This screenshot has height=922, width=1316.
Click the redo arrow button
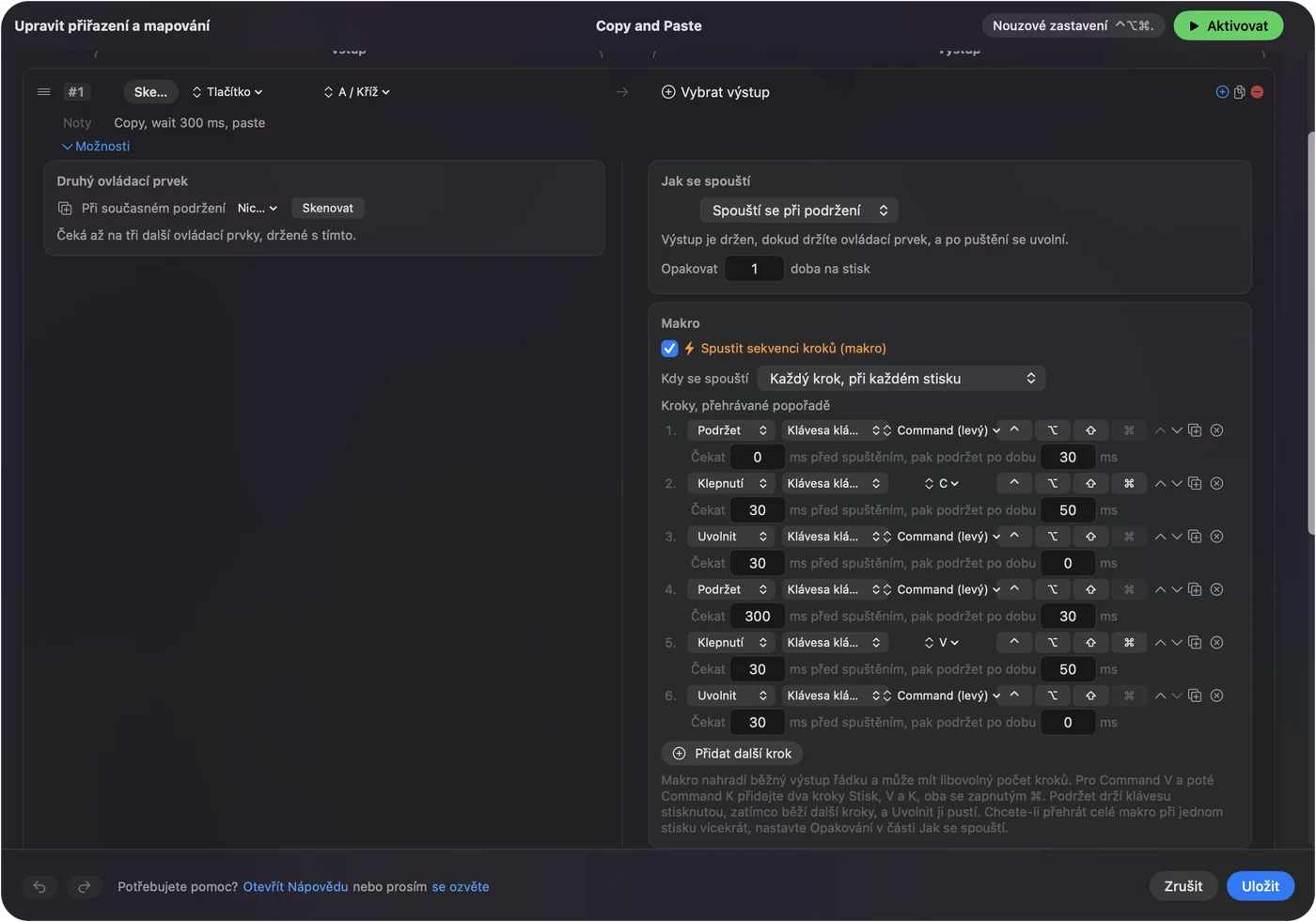(x=84, y=886)
